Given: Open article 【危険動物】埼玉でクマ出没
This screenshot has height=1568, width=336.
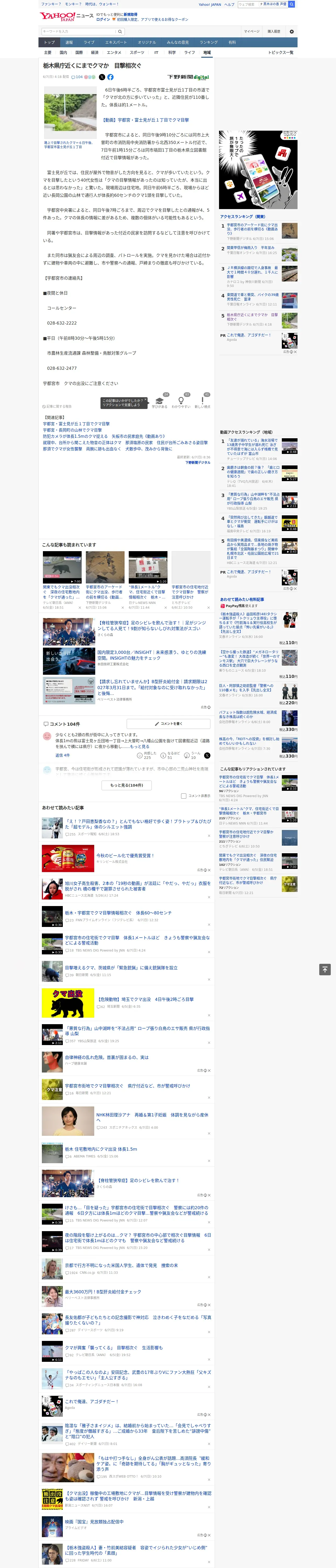Looking at the screenshot, I should [x=145, y=1000].
